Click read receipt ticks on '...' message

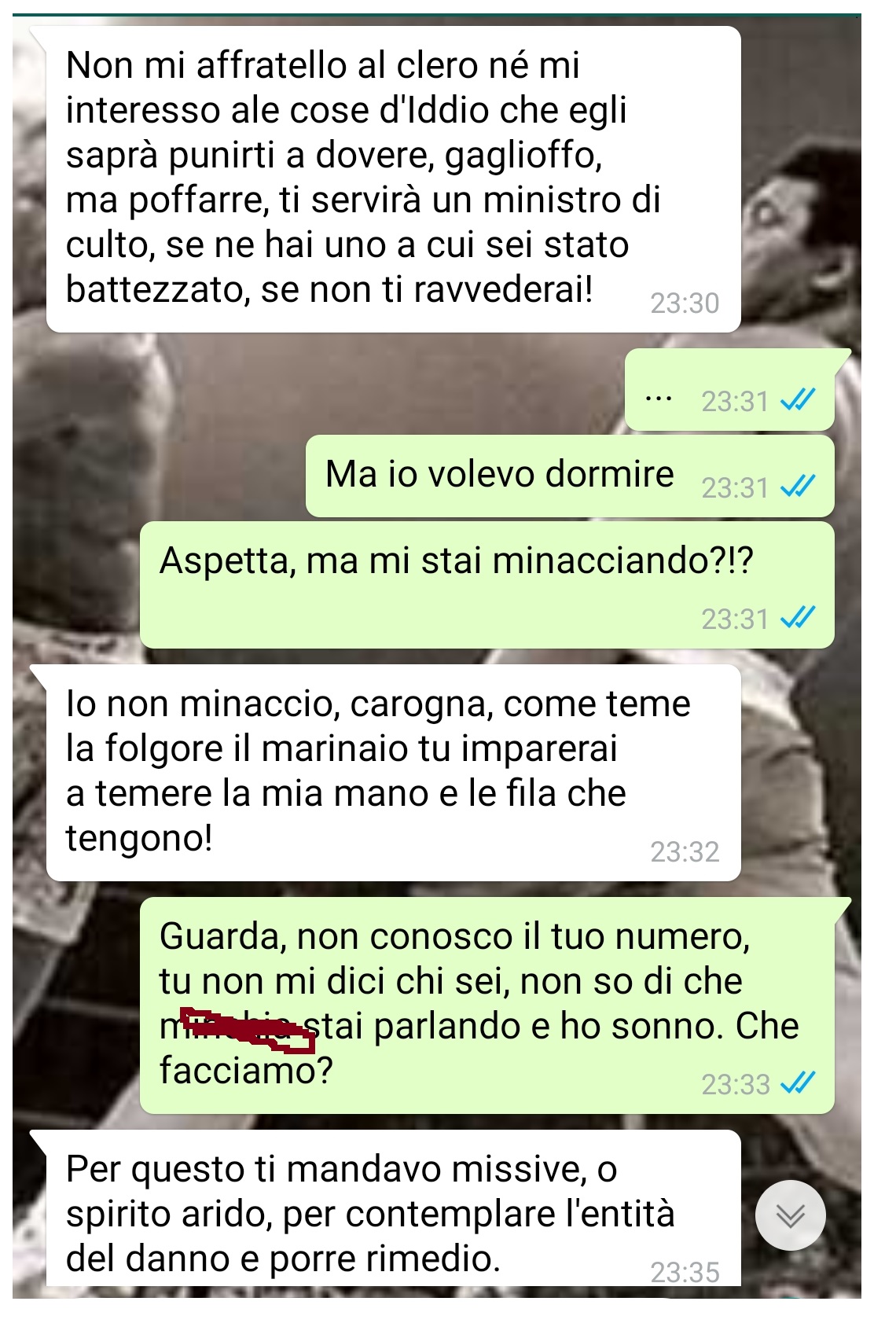point(798,400)
